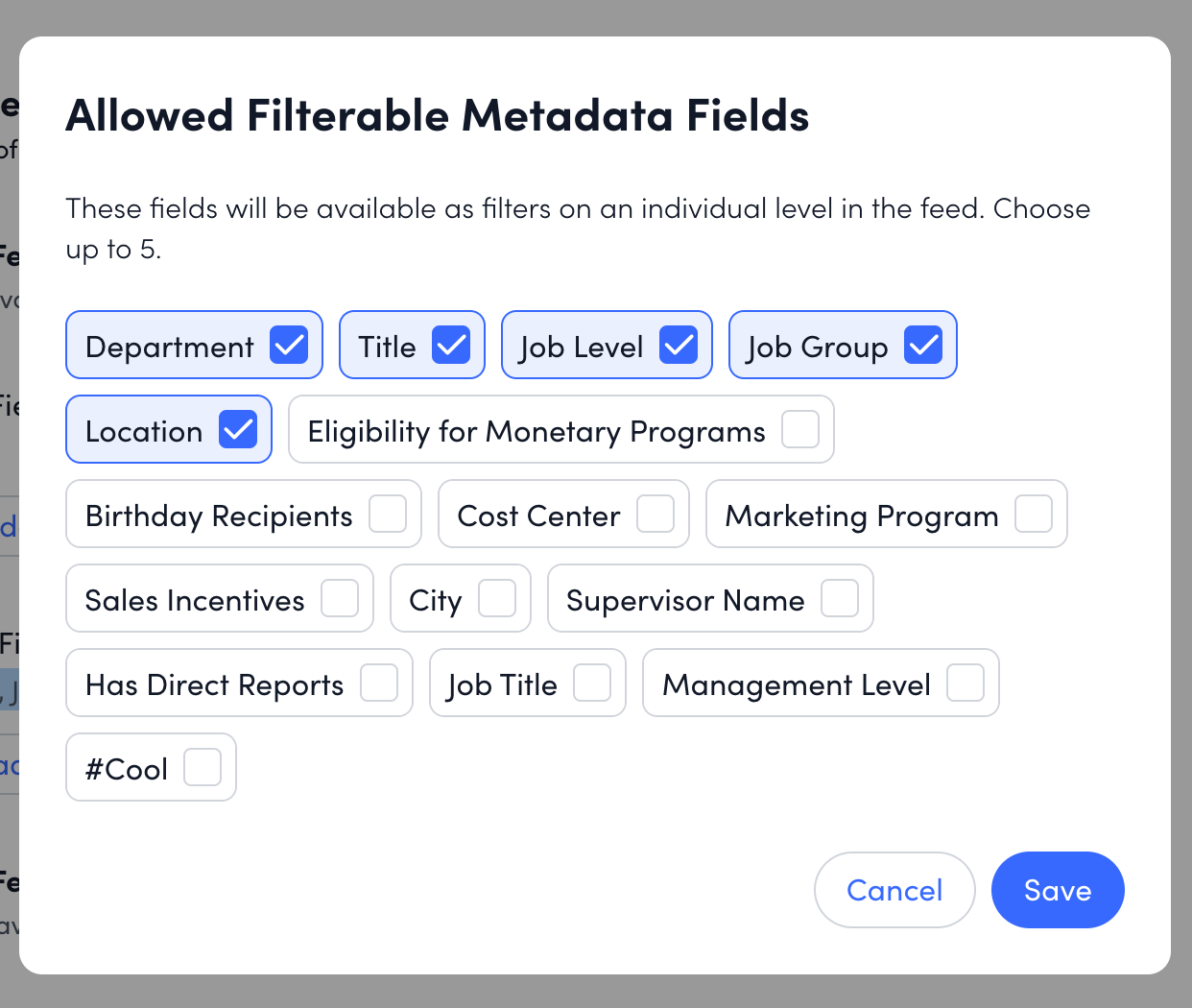Uncheck the Job Group checkbox
The image size is (1192, 1008).
(x=923, y=345)
